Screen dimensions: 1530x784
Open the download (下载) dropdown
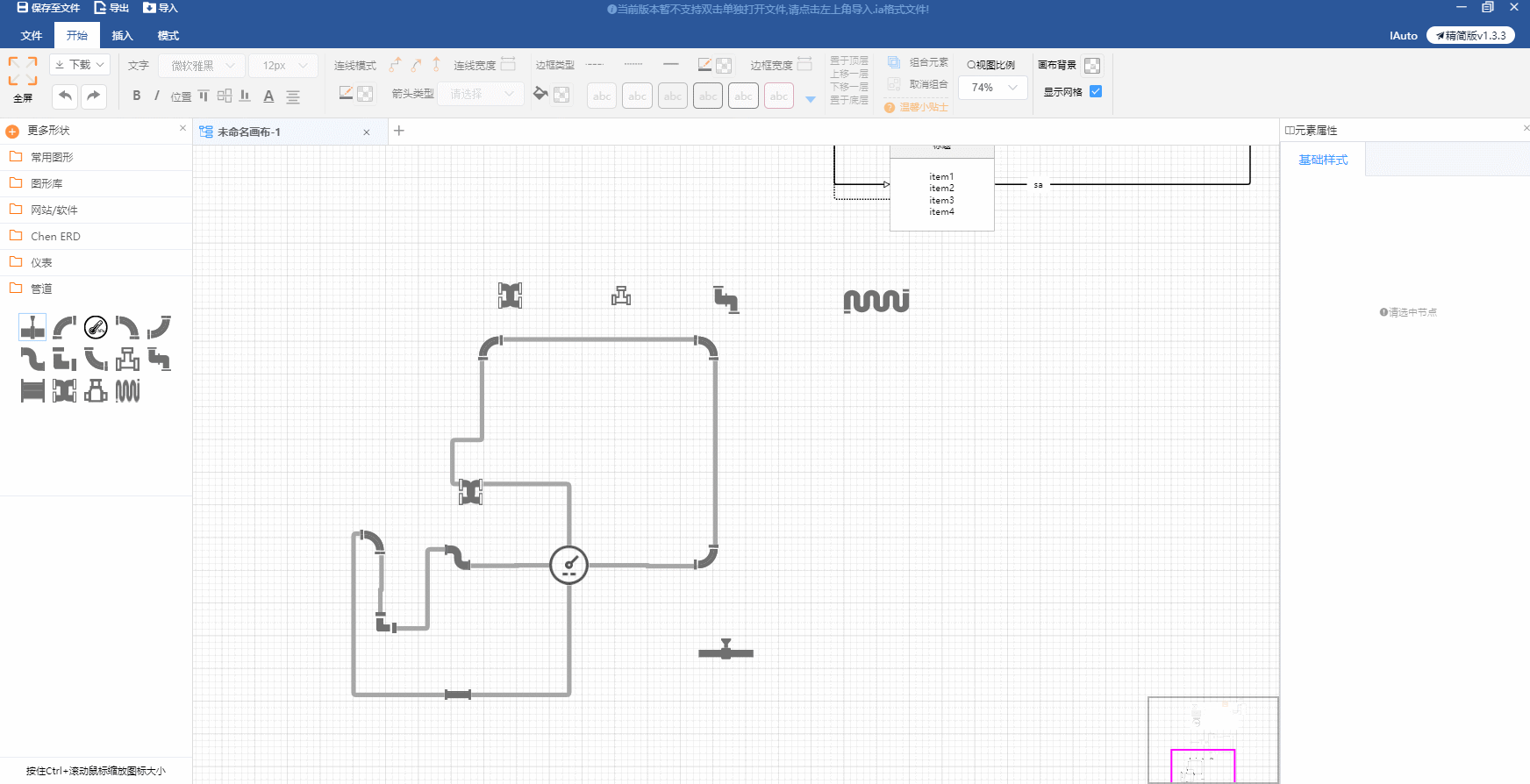80,65
